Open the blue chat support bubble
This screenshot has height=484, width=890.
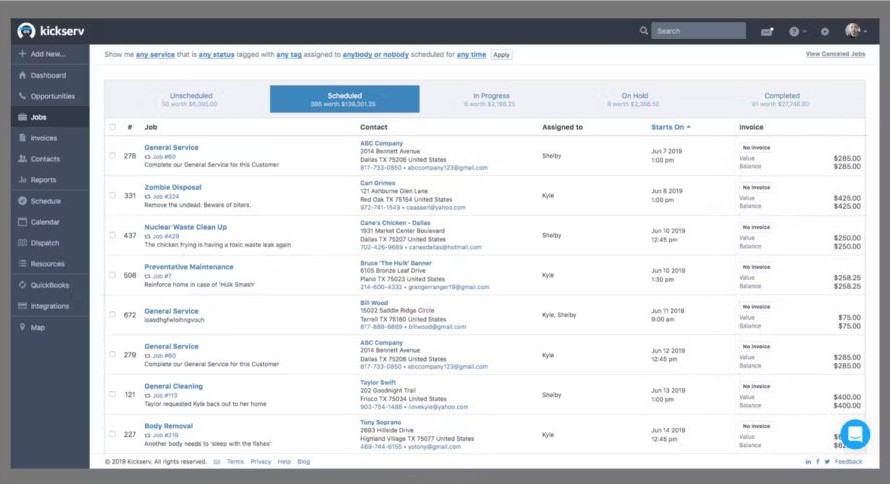855,434
